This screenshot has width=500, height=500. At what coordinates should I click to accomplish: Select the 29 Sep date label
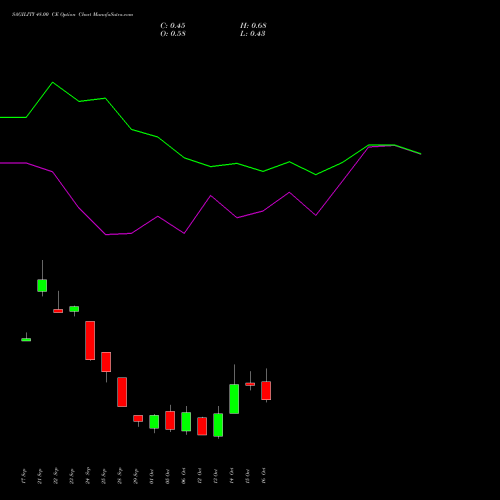point(136,476)
